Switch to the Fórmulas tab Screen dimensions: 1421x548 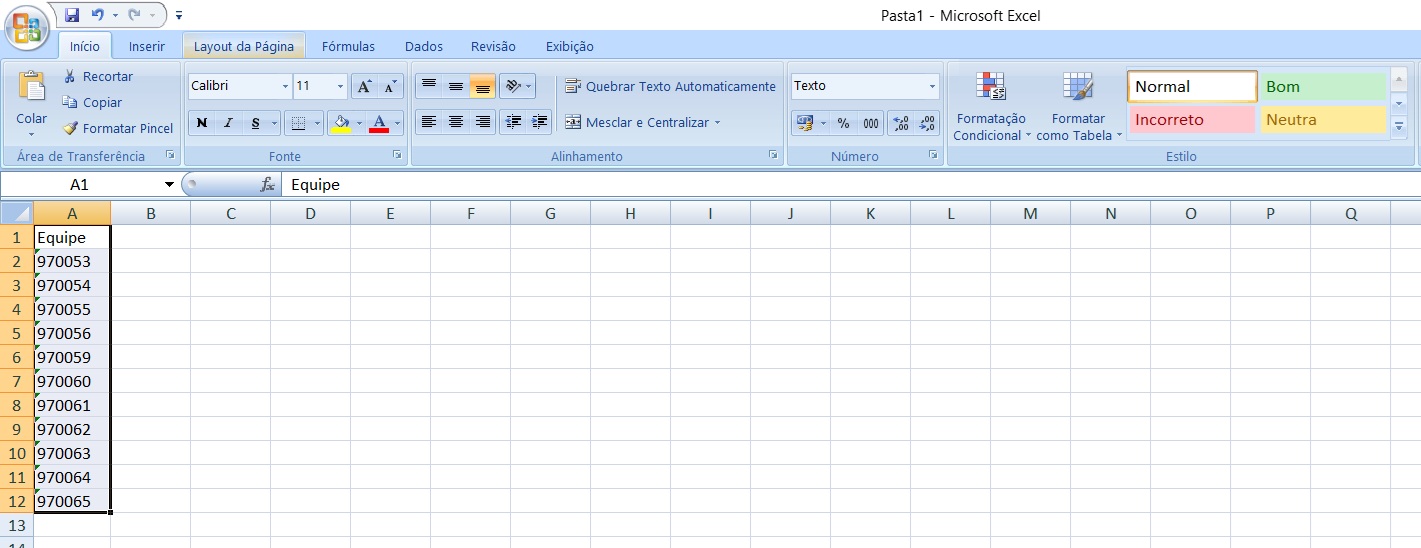[348, 46]
